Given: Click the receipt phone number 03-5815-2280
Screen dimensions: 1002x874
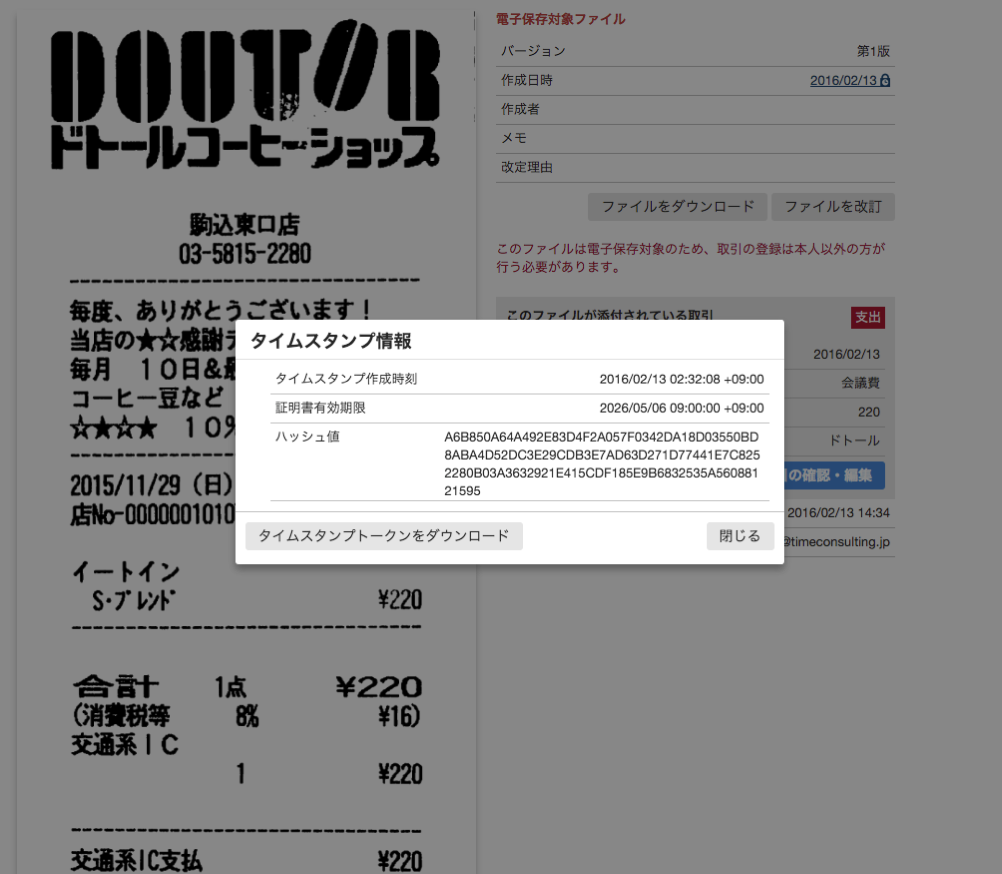Looking at the screenshot, I should (x=245, y=254).
